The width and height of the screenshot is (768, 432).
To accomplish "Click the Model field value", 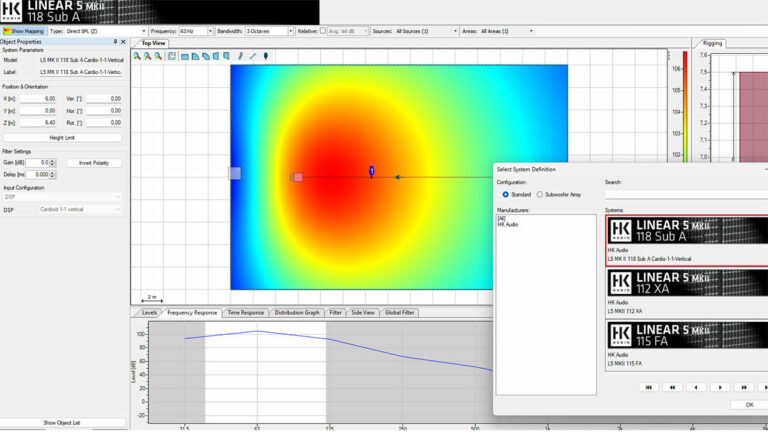I will click(x=82, y=60).
